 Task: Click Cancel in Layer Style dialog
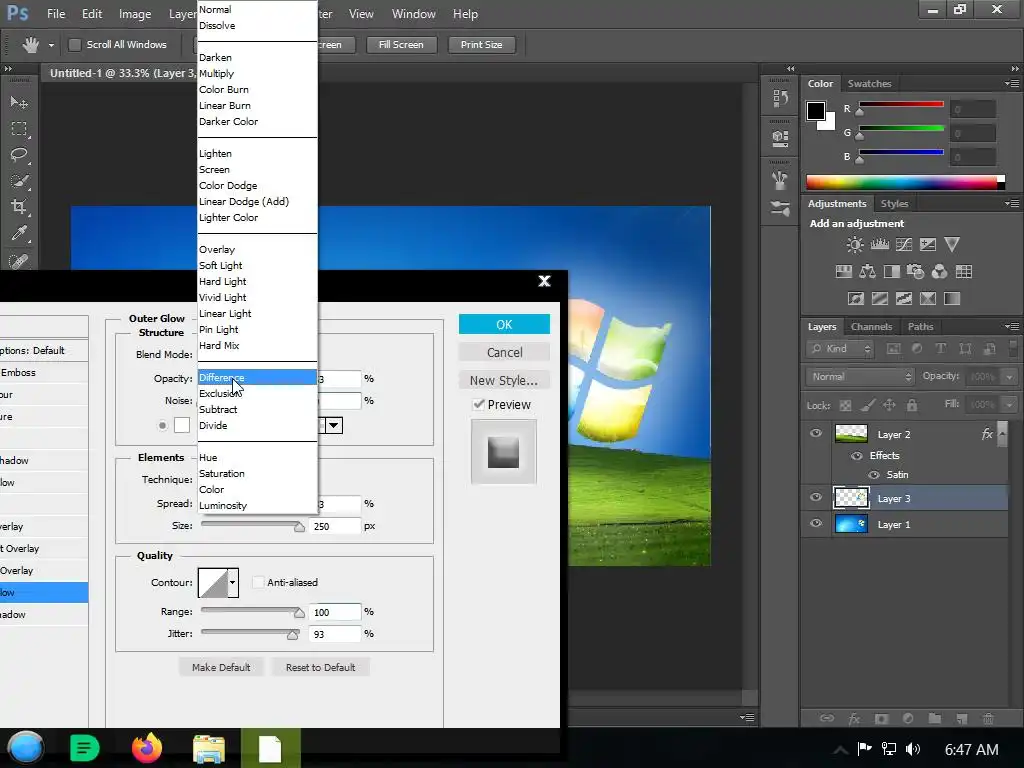tap(504, 352)
